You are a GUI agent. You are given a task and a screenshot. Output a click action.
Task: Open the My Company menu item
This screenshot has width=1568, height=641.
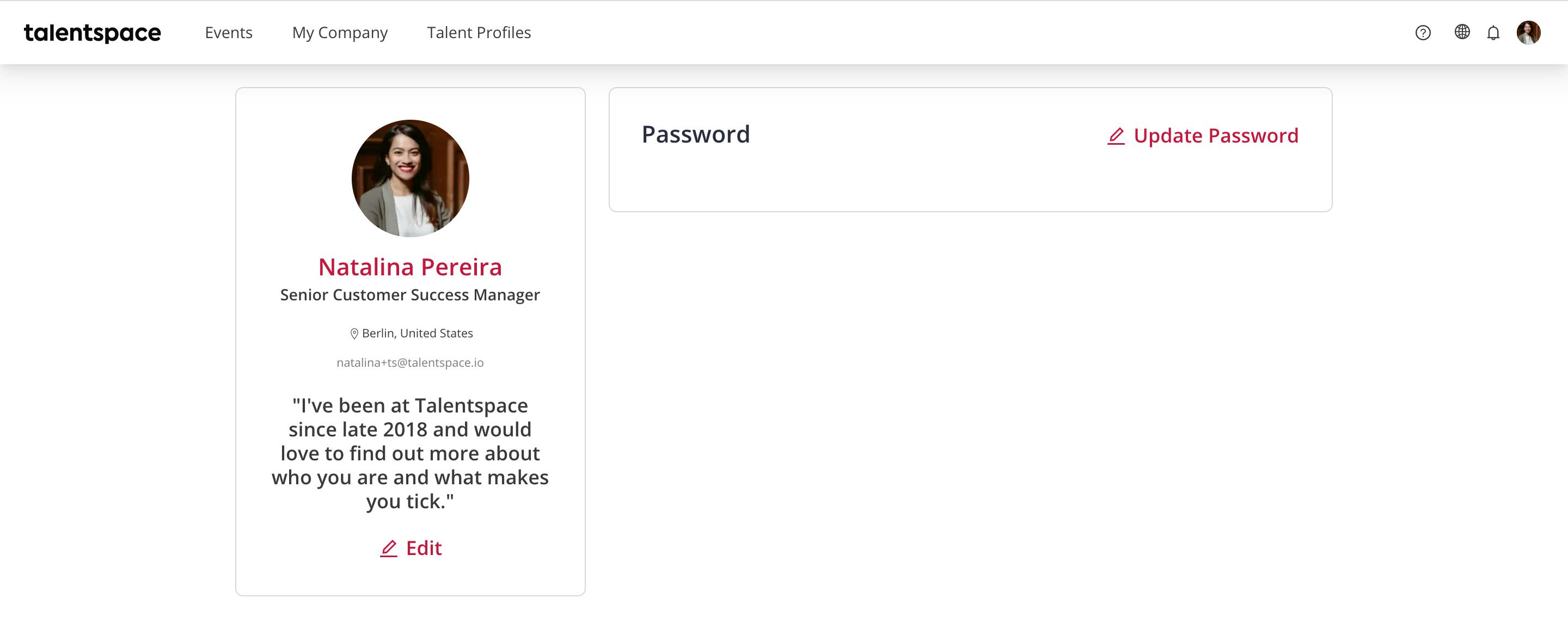(x=340, y=33)
